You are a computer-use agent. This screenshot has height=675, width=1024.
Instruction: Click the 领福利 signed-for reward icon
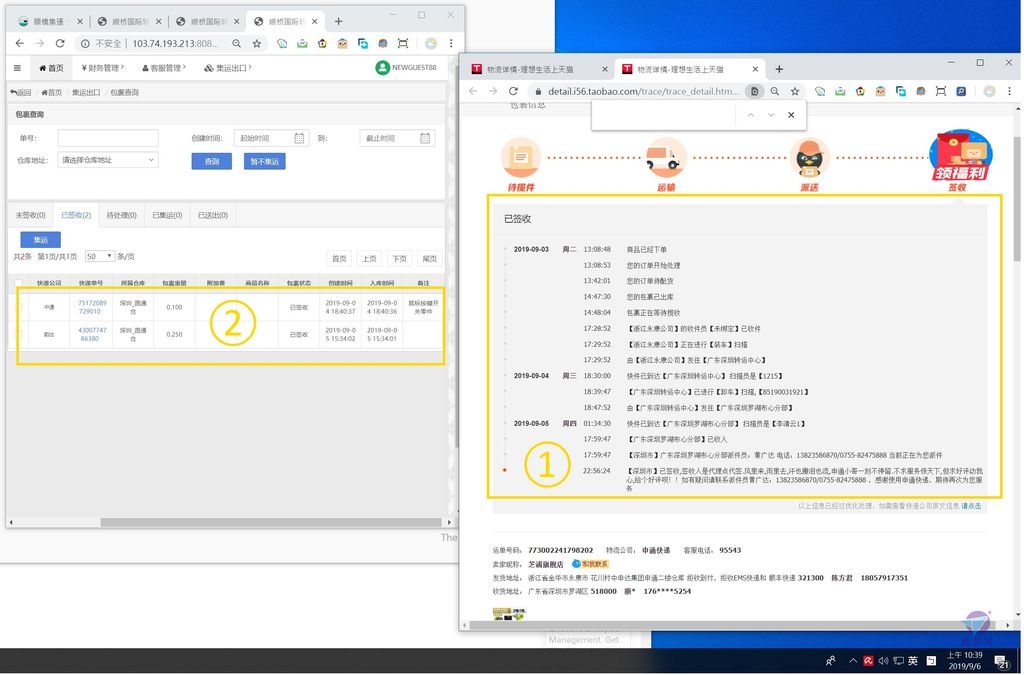959,155
